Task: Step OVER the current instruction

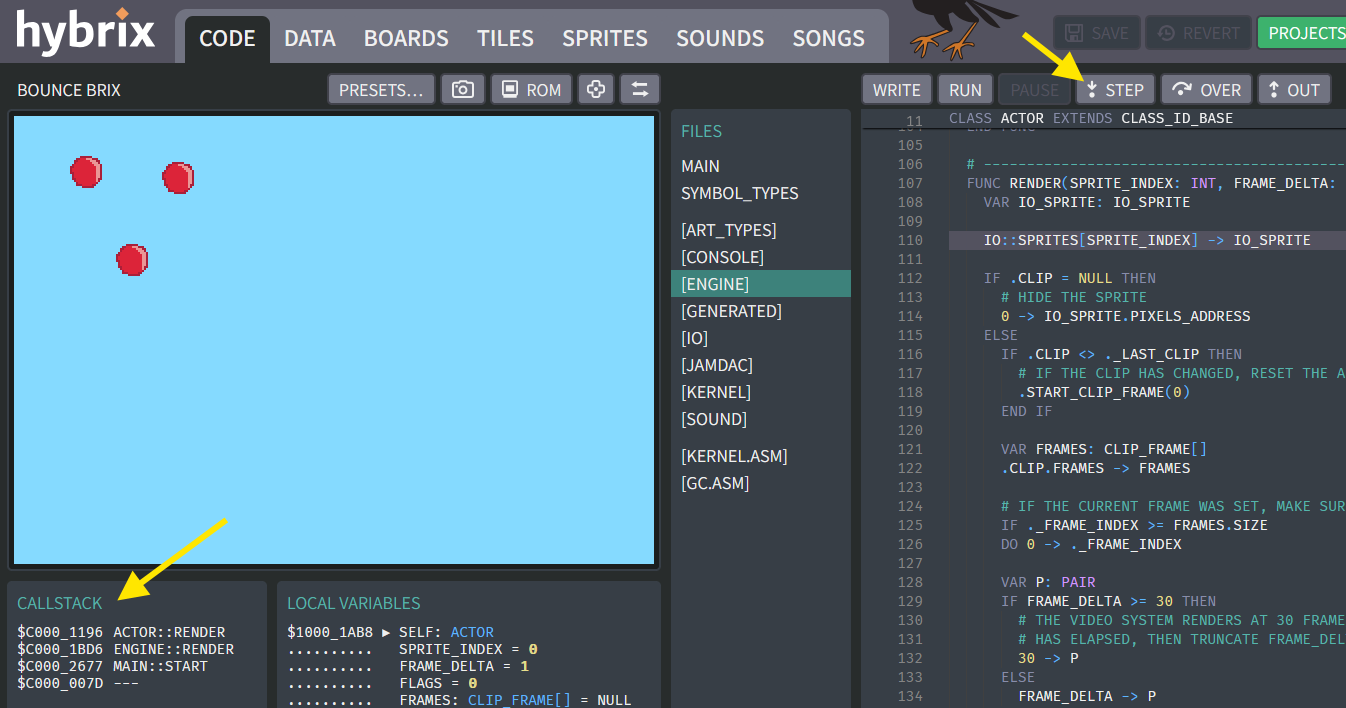Action: tap(1206, 89)
